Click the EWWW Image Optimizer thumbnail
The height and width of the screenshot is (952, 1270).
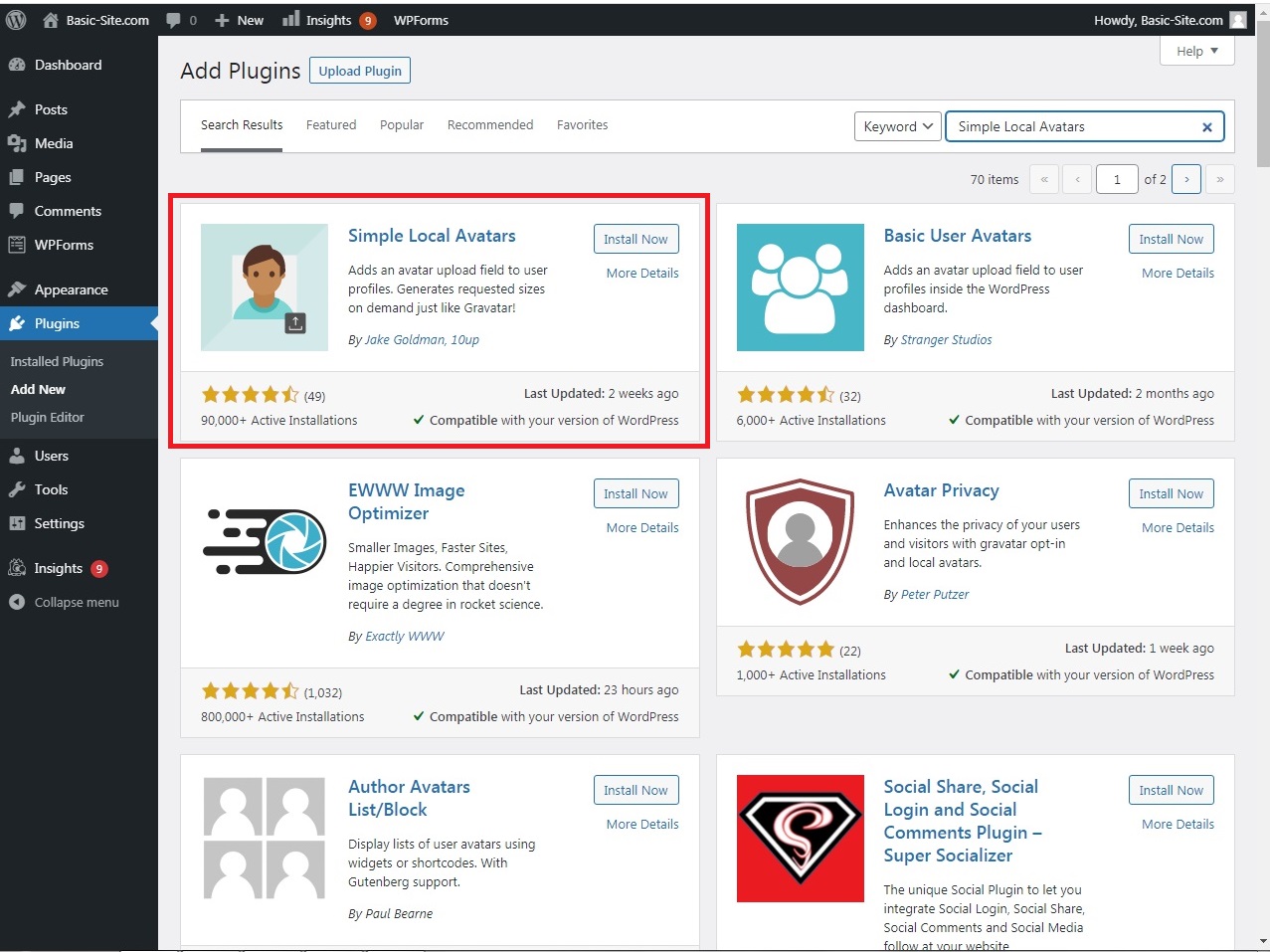[265, 542]
